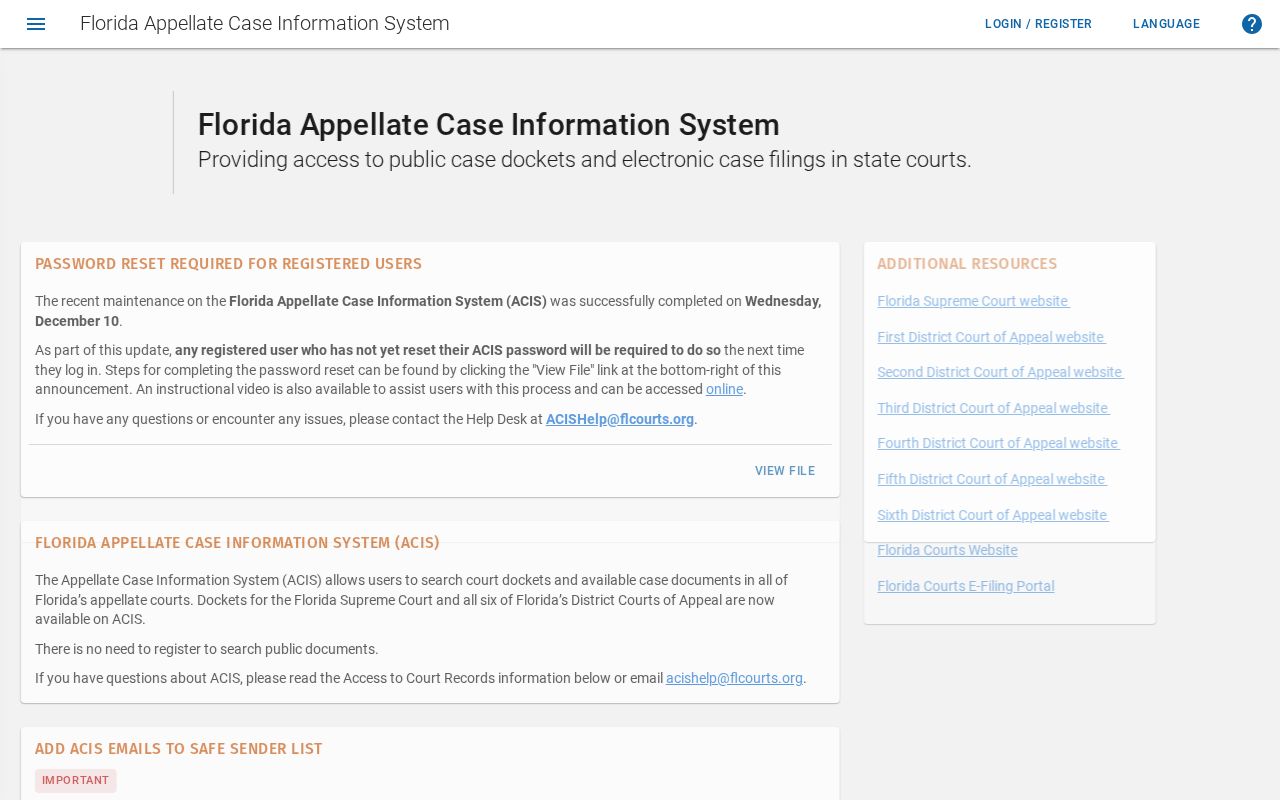Click the red 'Important' tag
This screenshot has width=1280, height=800.
[x=76, y=781]
